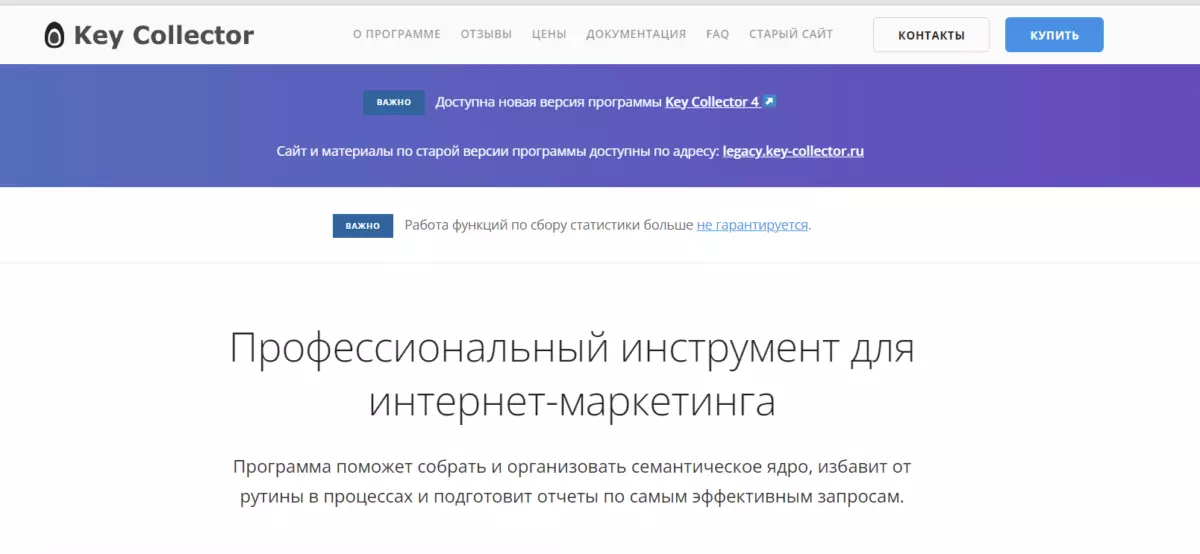Click the Работа функций по сбору статистики text

549,225
